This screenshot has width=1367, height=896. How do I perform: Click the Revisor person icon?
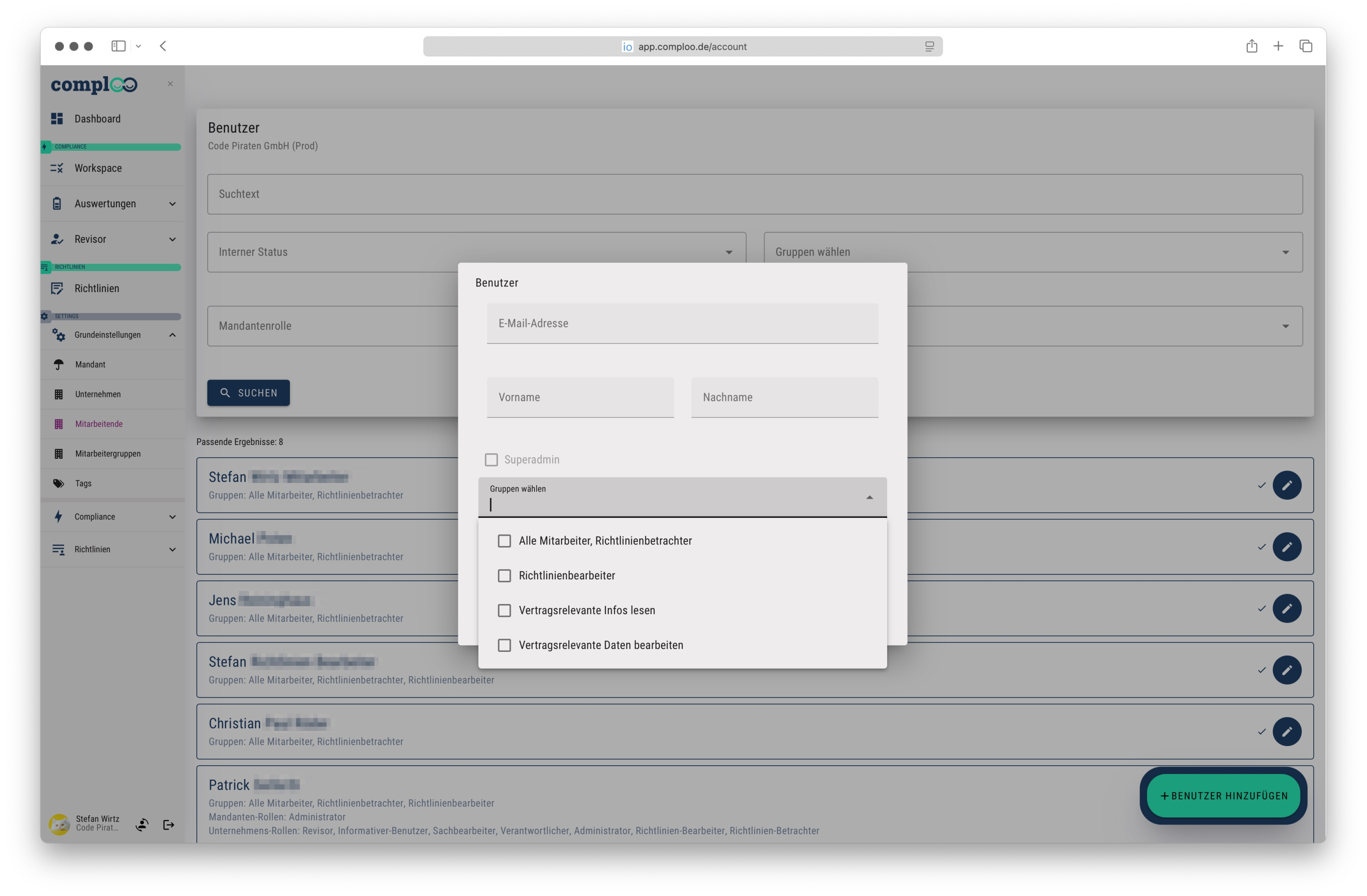tap(57, 240)
